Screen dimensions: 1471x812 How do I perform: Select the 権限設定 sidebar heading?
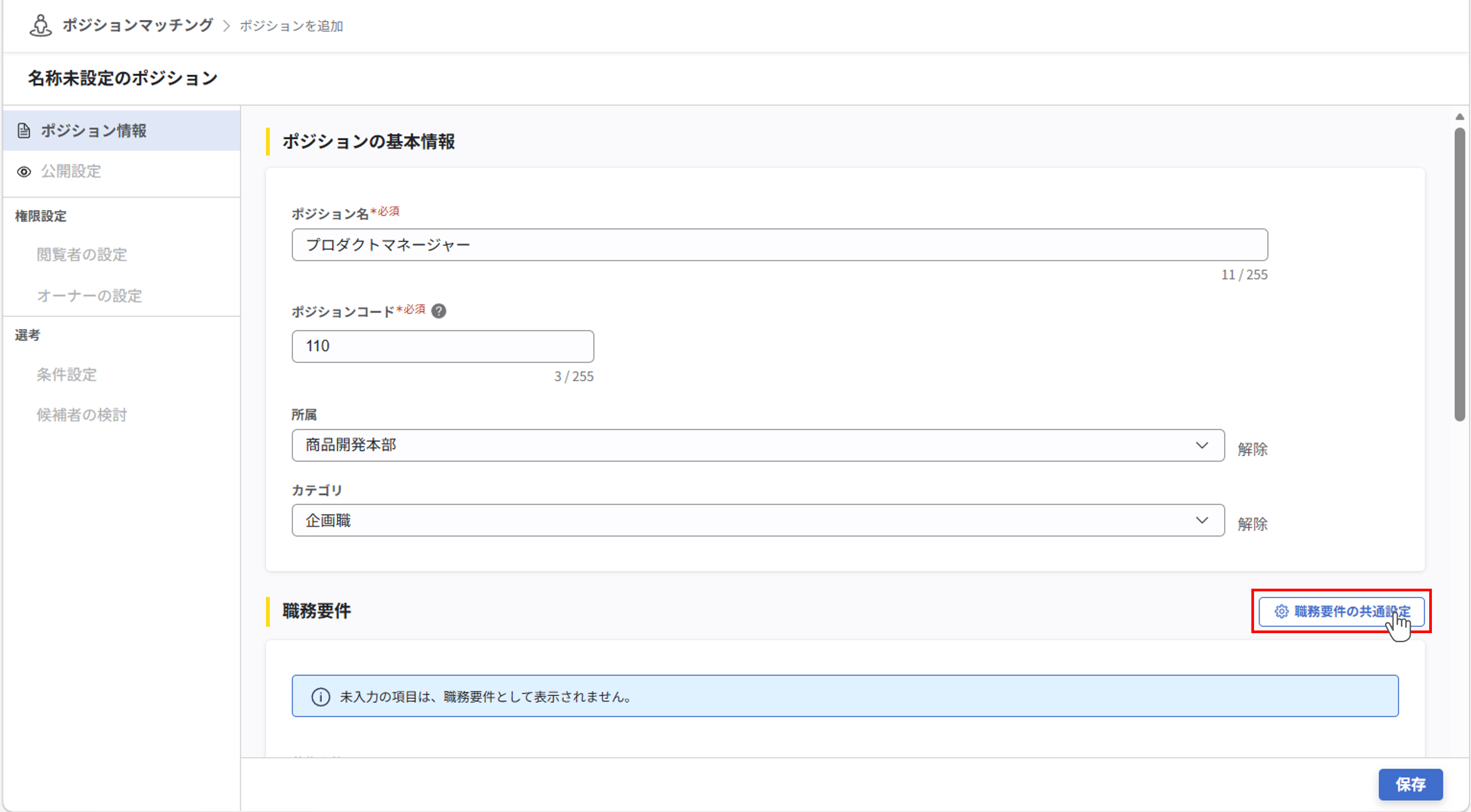[40, 216]
